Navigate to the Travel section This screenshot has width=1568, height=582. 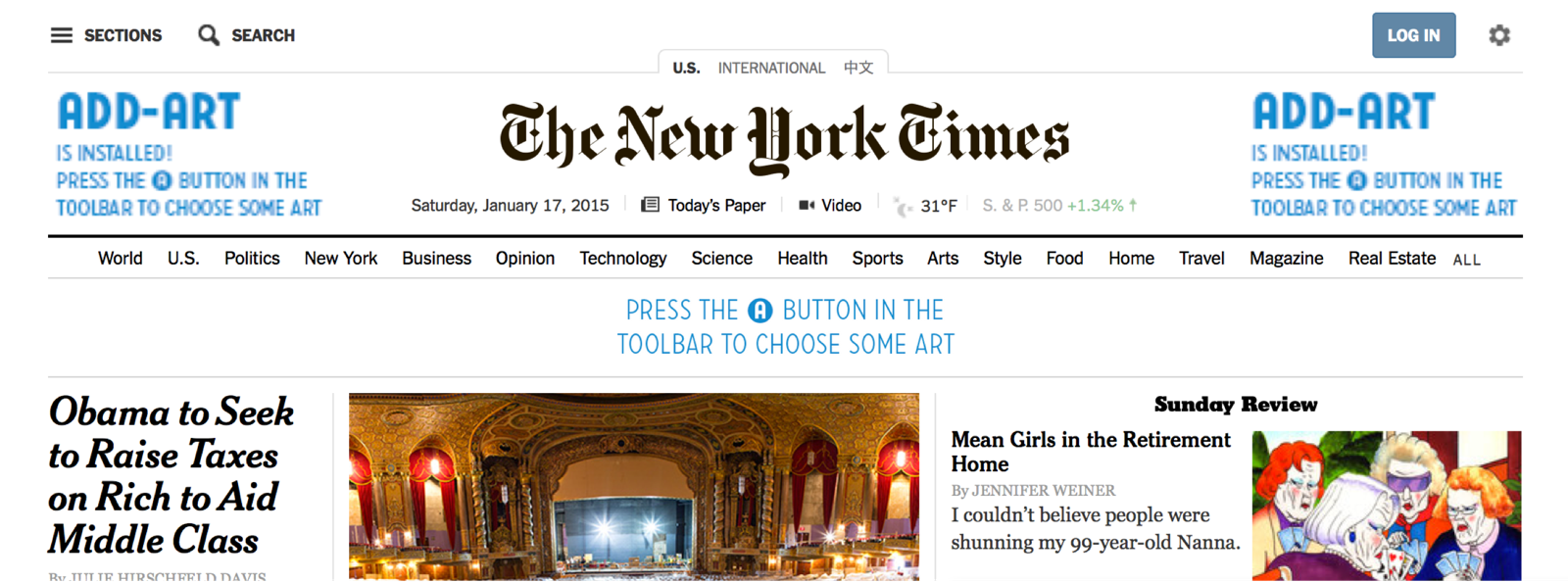1201,258
